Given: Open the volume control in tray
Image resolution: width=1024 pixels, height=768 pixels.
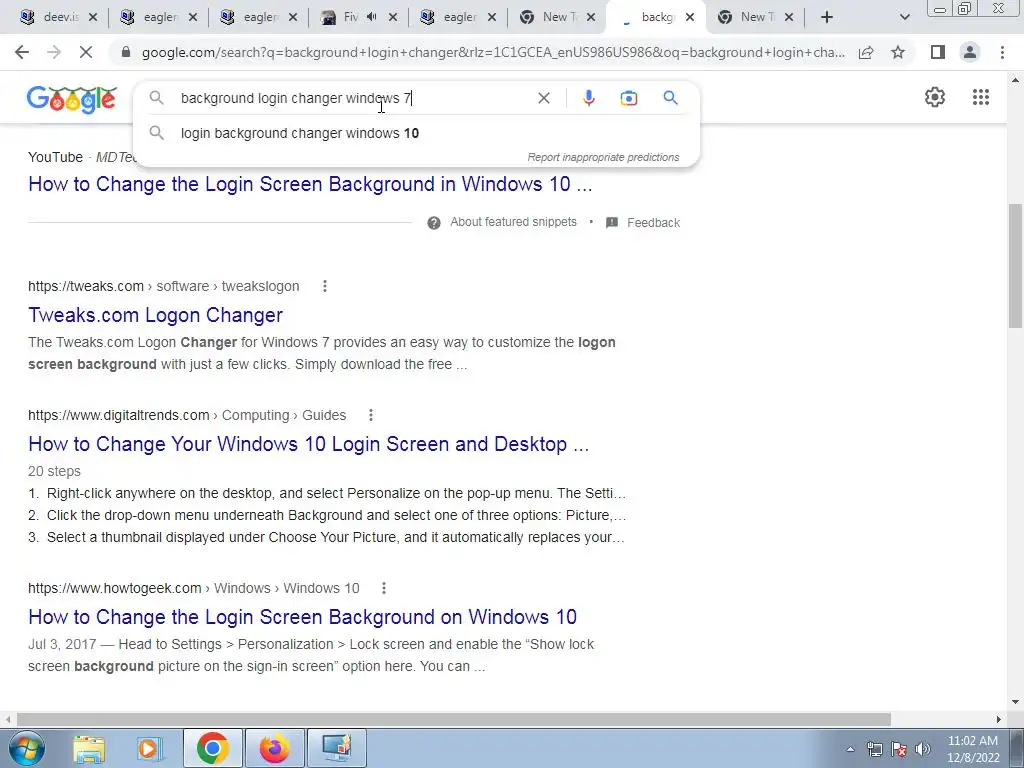Looking at the screenshot, I should 923,749.
